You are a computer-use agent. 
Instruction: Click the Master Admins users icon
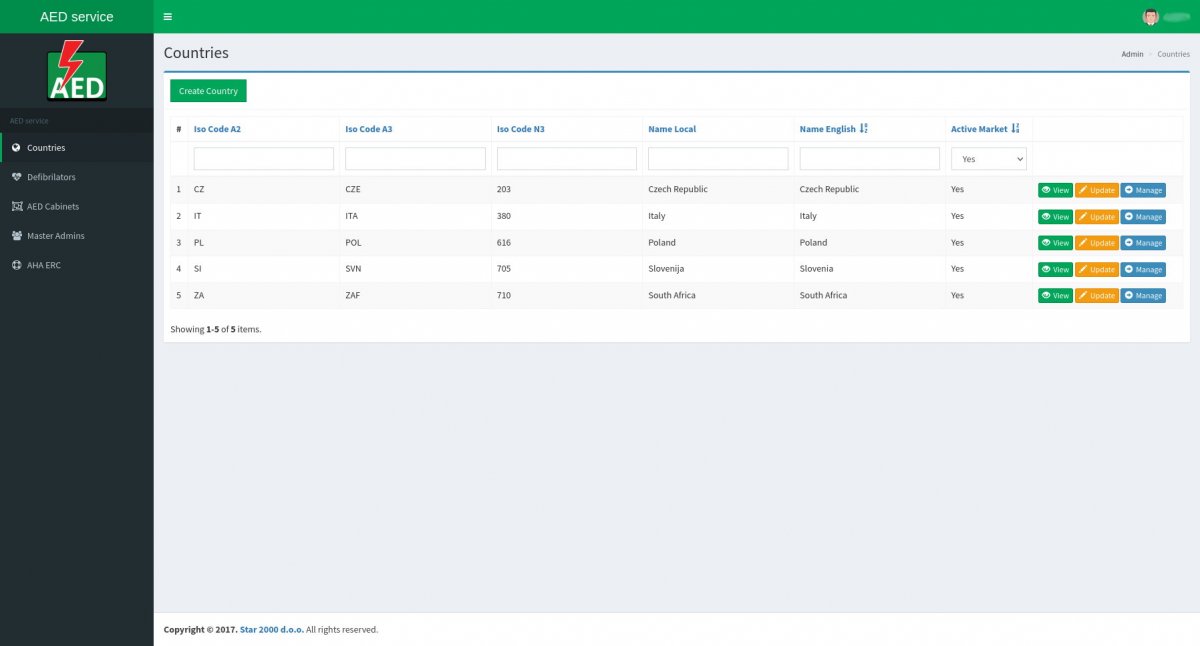tap(16, 236)
